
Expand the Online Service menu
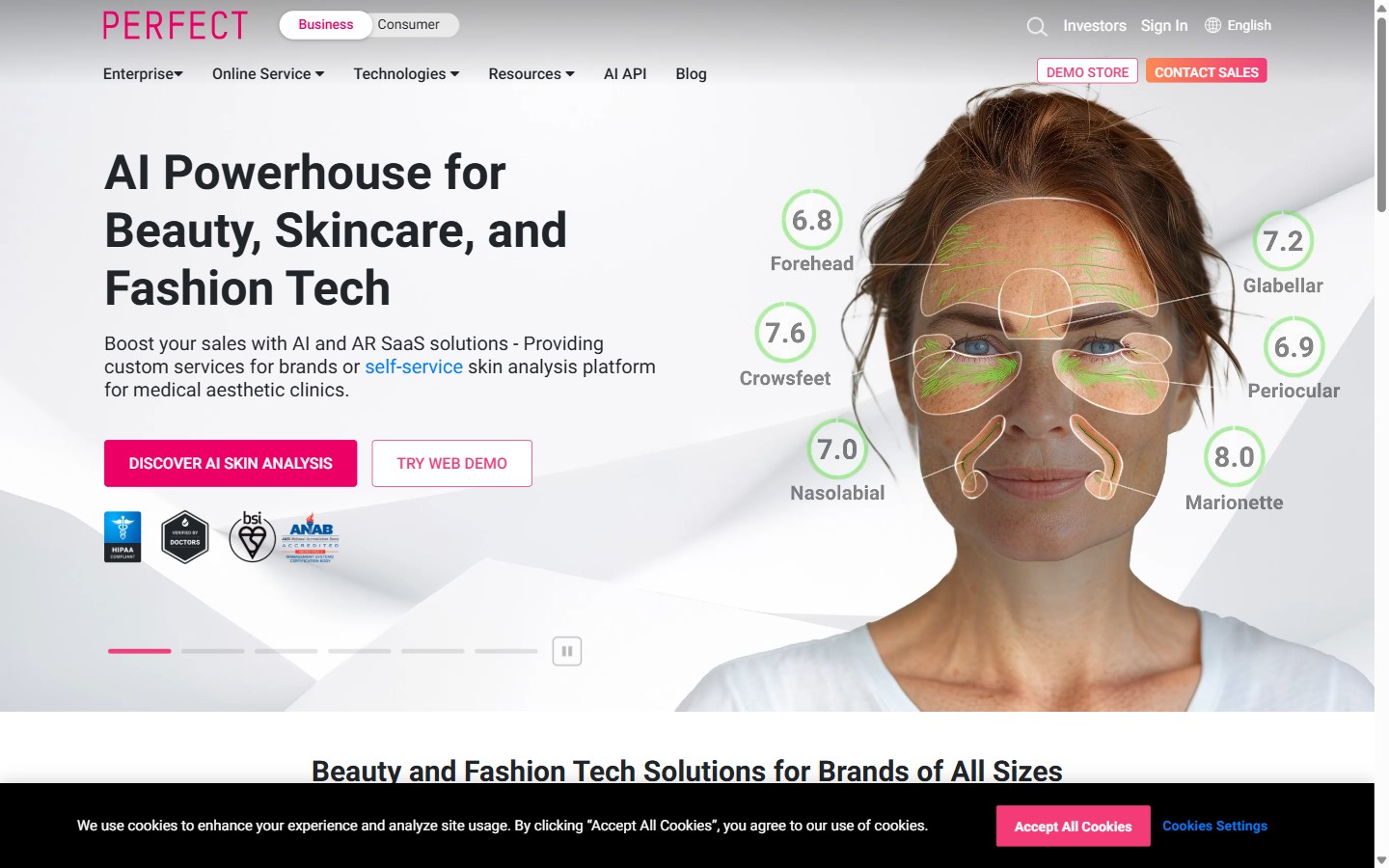(268, 74)
